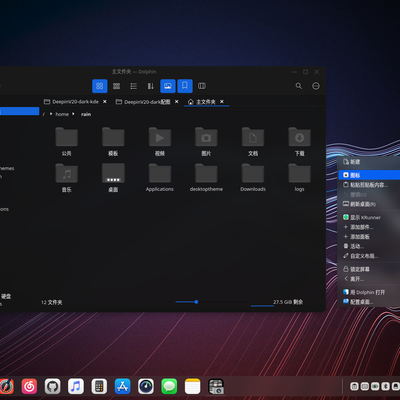Choose 图标 in the context menu

coord(369,175)
